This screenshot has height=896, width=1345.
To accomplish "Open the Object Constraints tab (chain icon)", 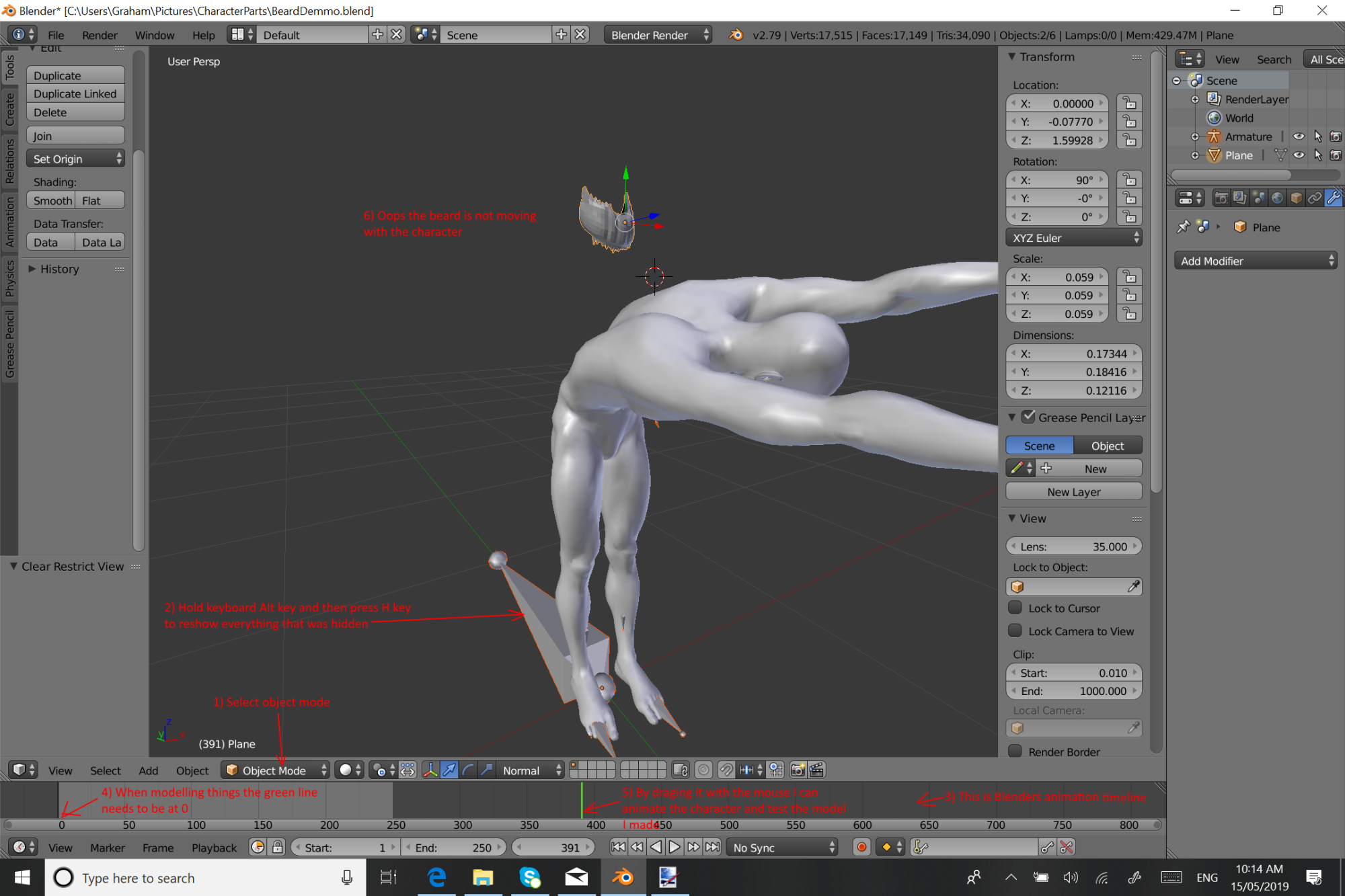I will point(1315,198).
